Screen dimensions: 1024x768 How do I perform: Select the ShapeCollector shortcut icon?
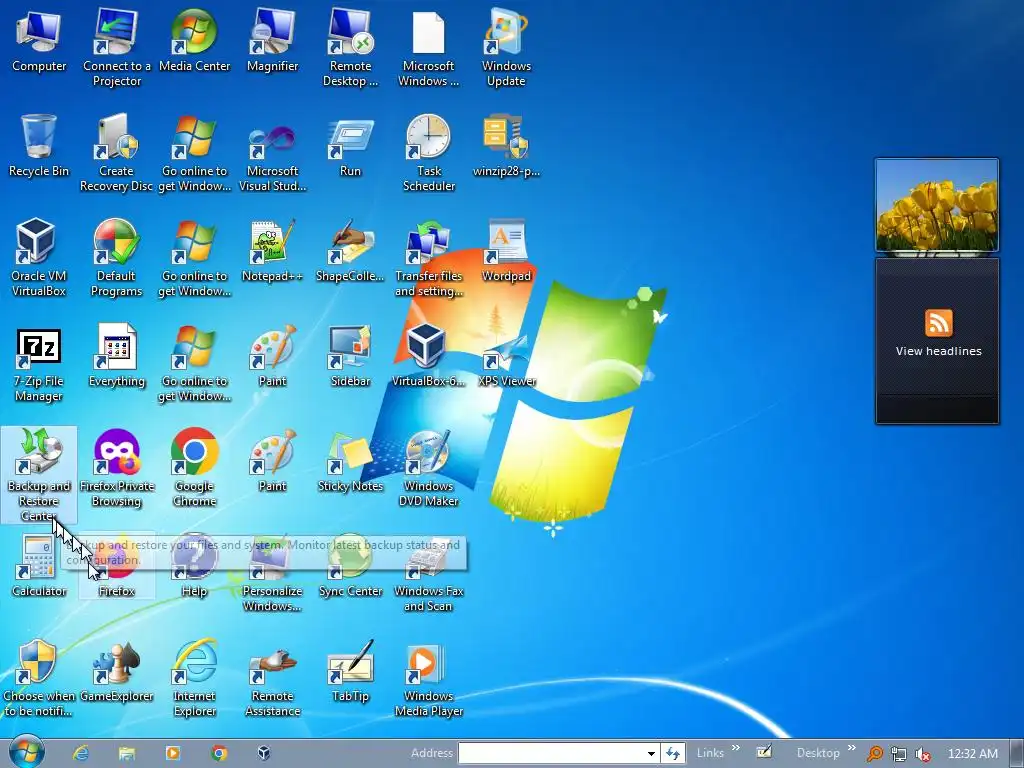(350, 251)
